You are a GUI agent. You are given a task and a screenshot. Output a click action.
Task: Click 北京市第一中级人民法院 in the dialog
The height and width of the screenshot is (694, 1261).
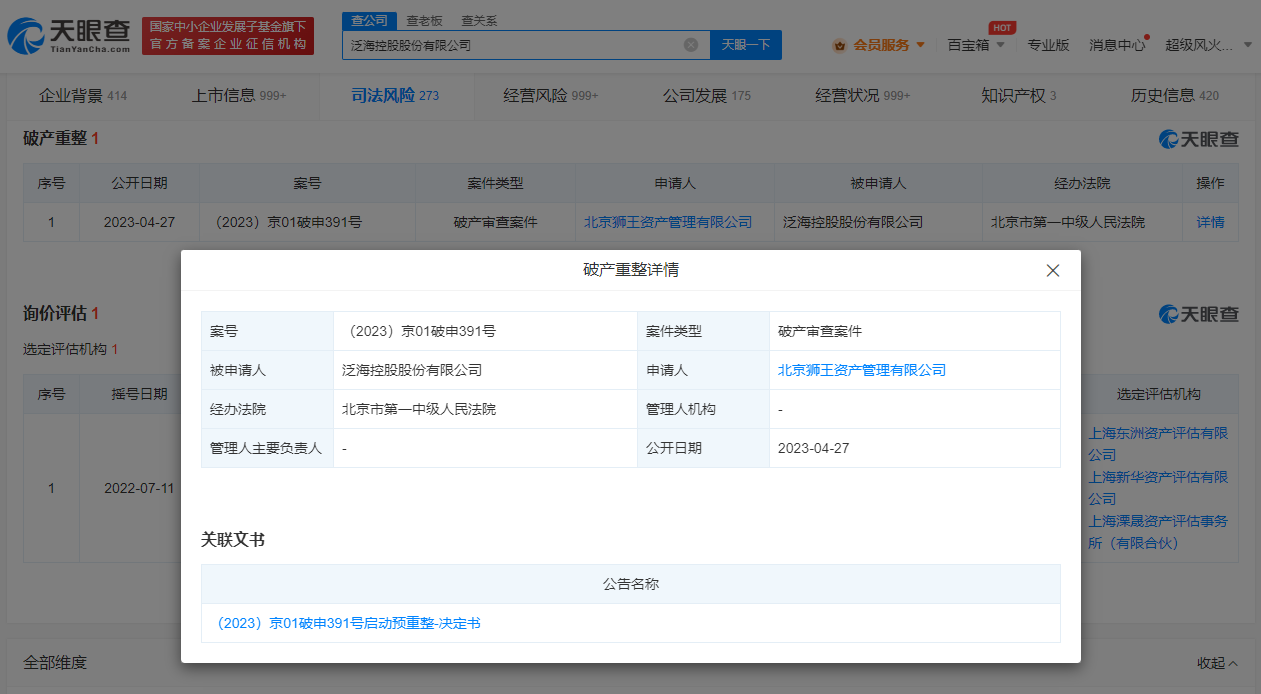click(x=419, y=409)
